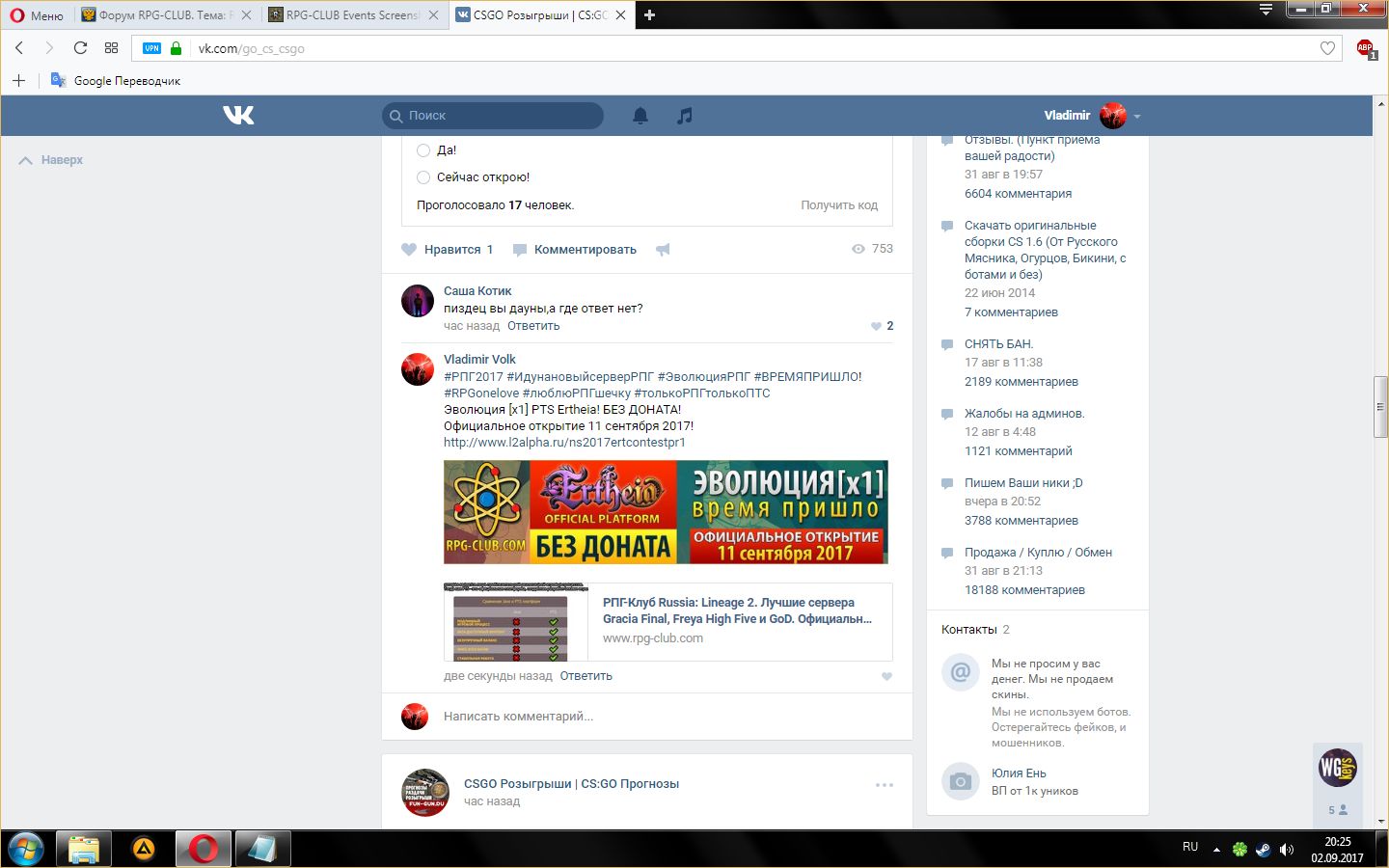Click Комментировать under poll post
Screen dimensions: 1389x868
[x=575, y=249]
